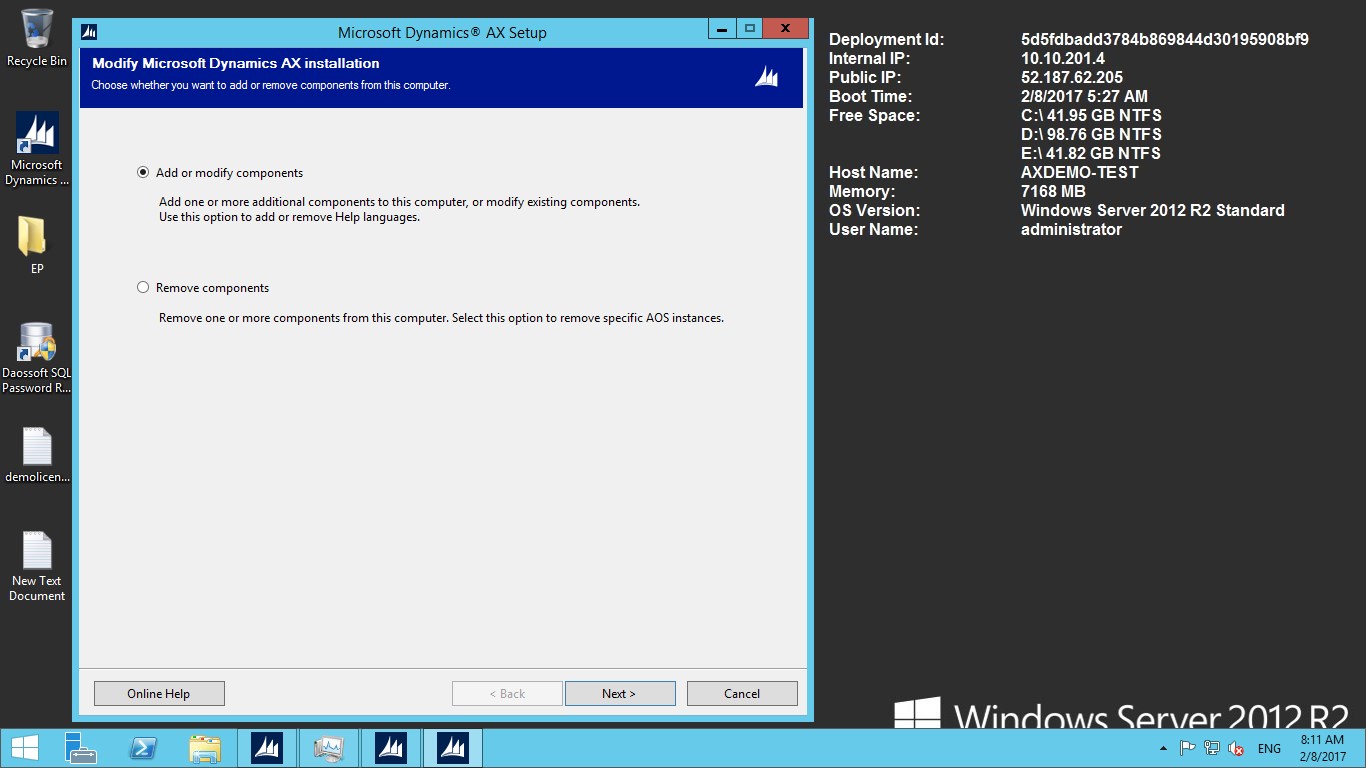
Task: Open the taskbar clock and date
Action: (1322, 748)
